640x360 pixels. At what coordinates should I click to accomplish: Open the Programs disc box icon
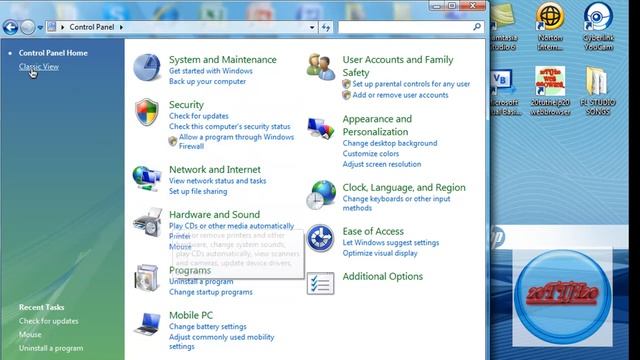pyautogui.click(x=146, y=278)
